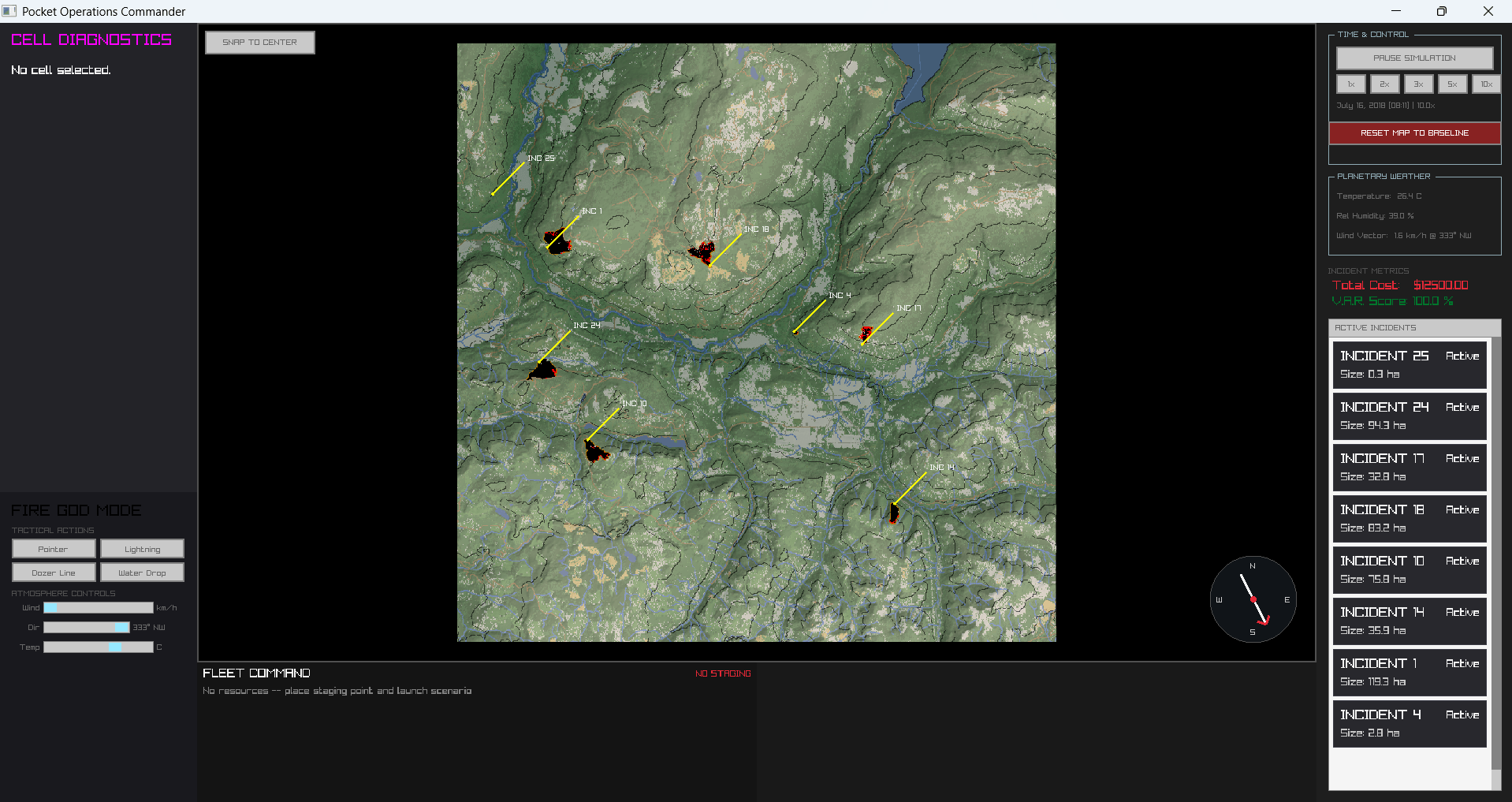Open Incident 17 card in list

1410,468
